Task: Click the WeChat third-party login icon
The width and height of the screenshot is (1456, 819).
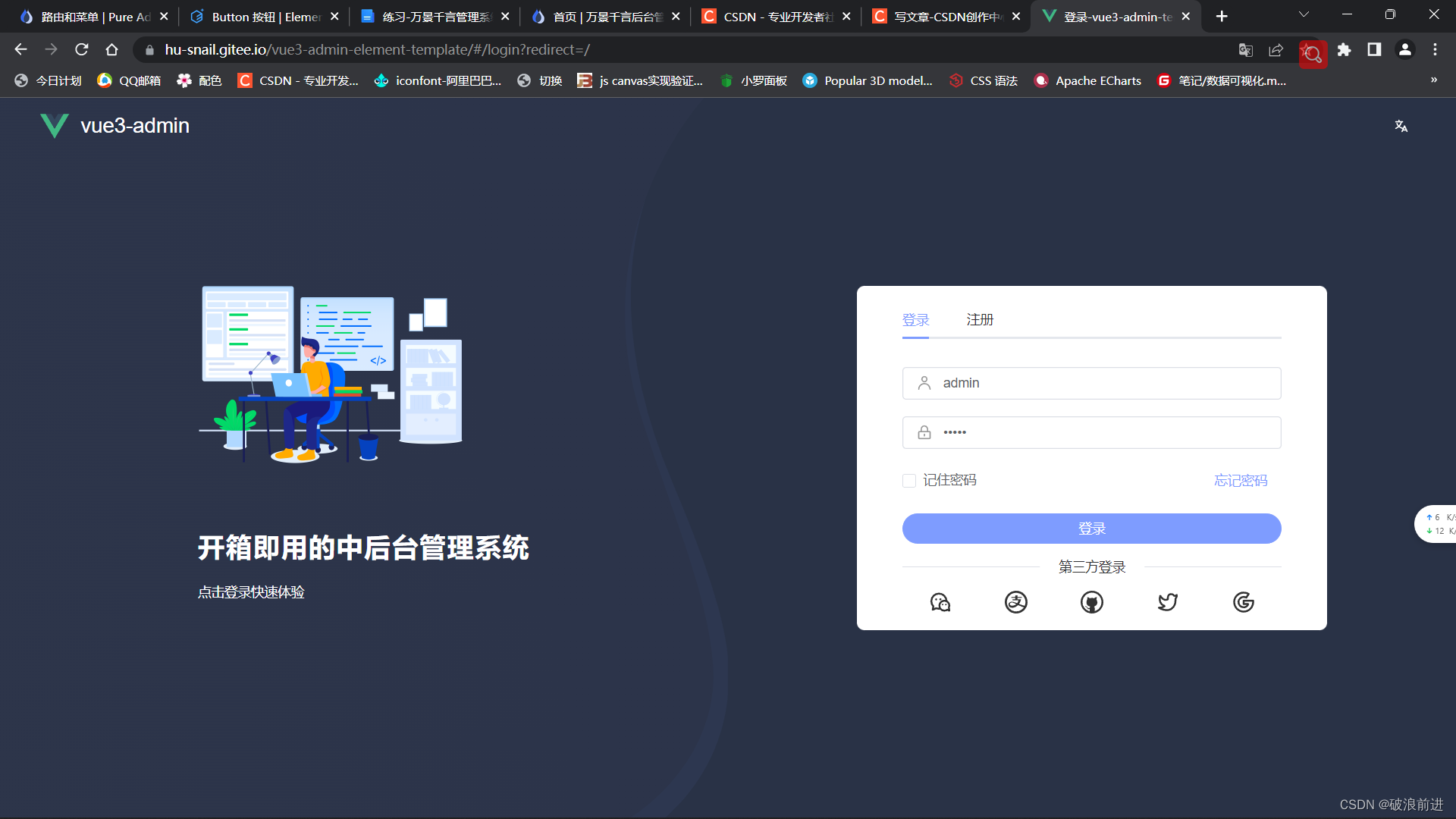Action: click(940, 601)
